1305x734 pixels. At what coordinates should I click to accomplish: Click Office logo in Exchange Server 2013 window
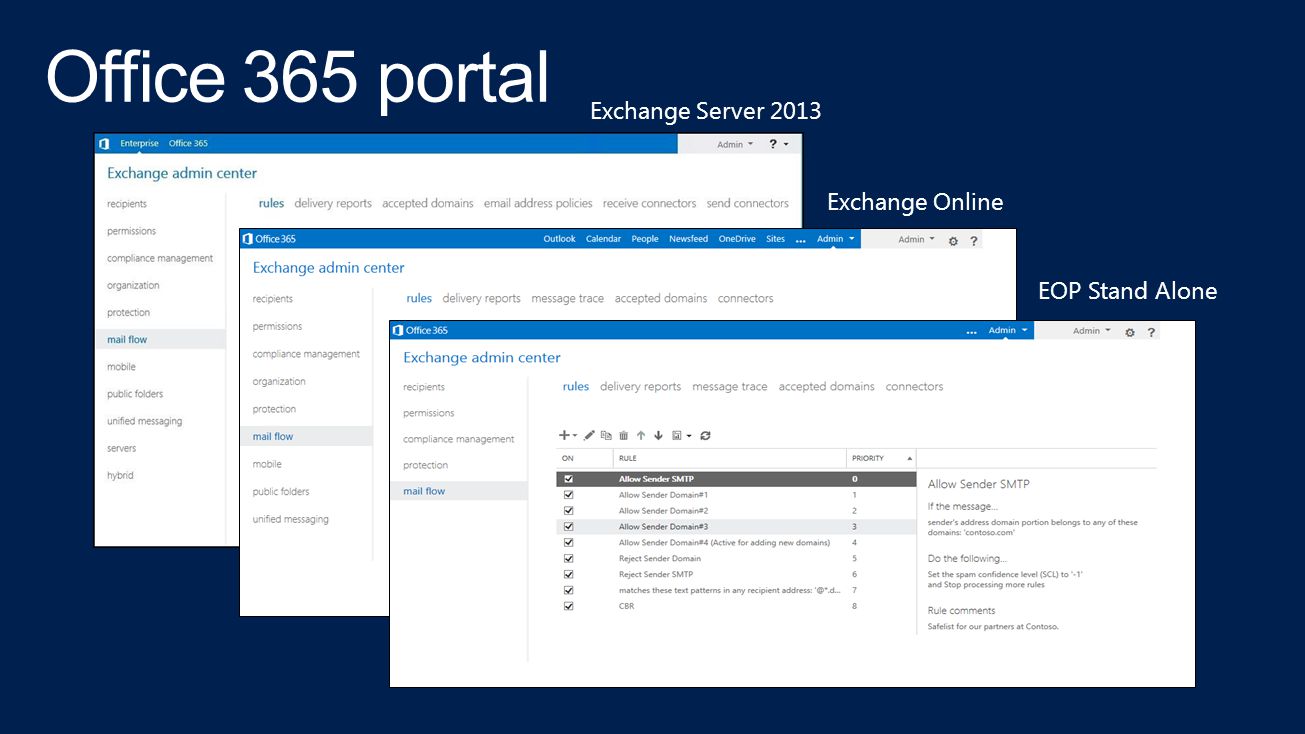point(104,144)
